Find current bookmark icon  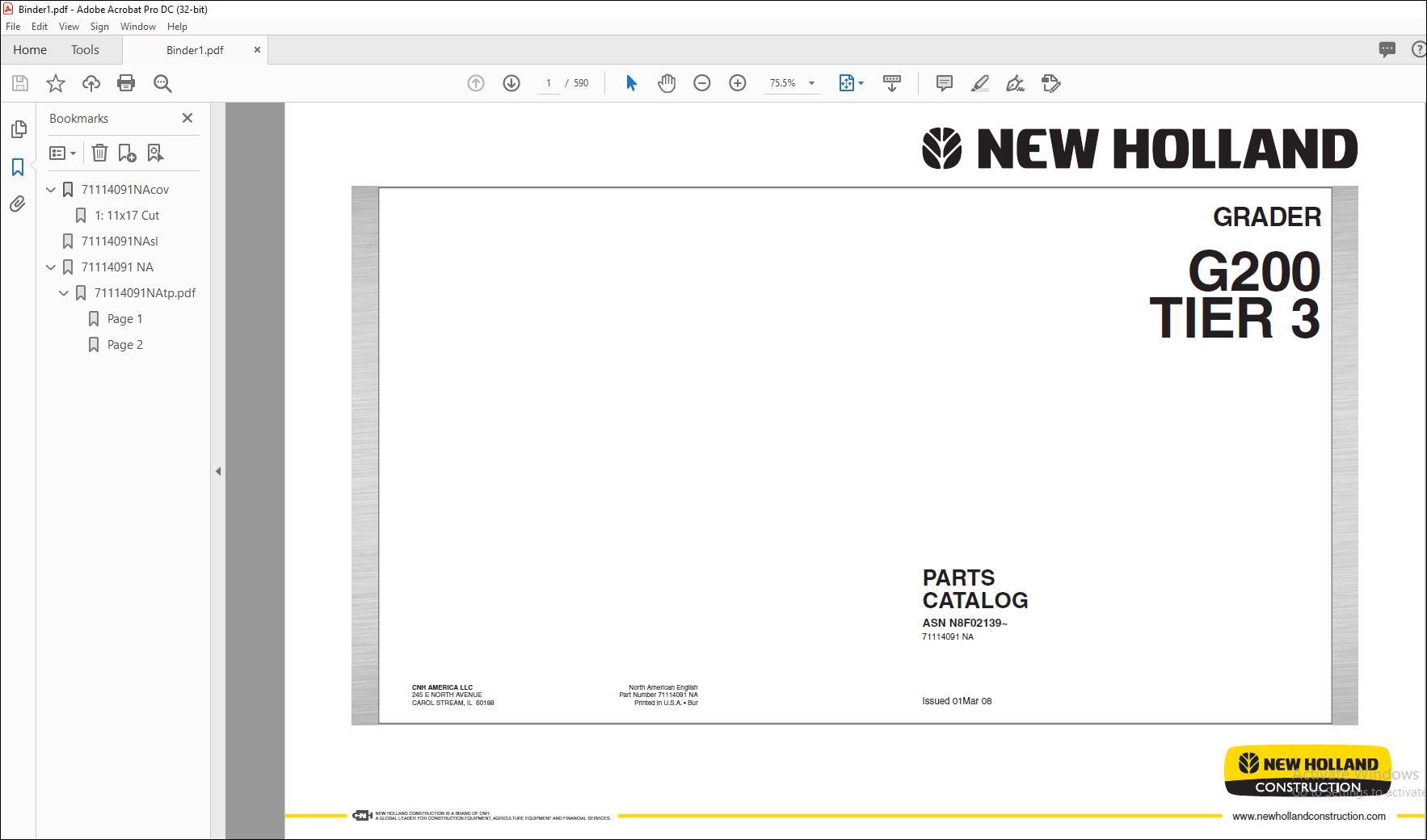coord(155,153)
